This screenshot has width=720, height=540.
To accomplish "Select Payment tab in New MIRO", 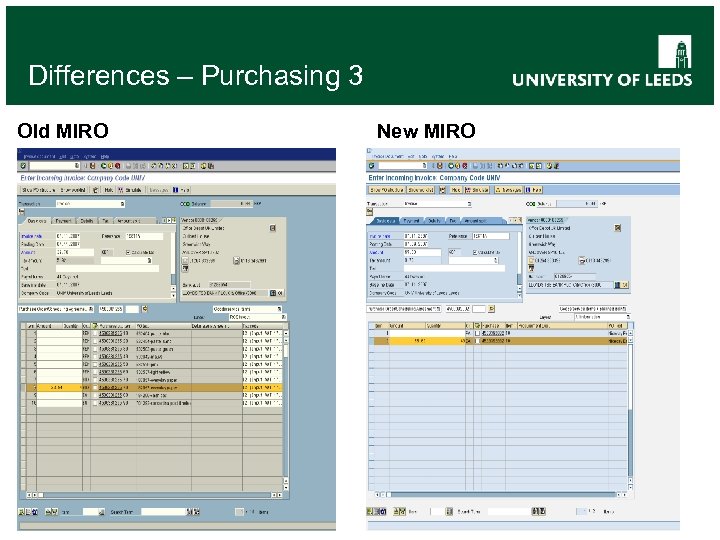I will [411, 220].
